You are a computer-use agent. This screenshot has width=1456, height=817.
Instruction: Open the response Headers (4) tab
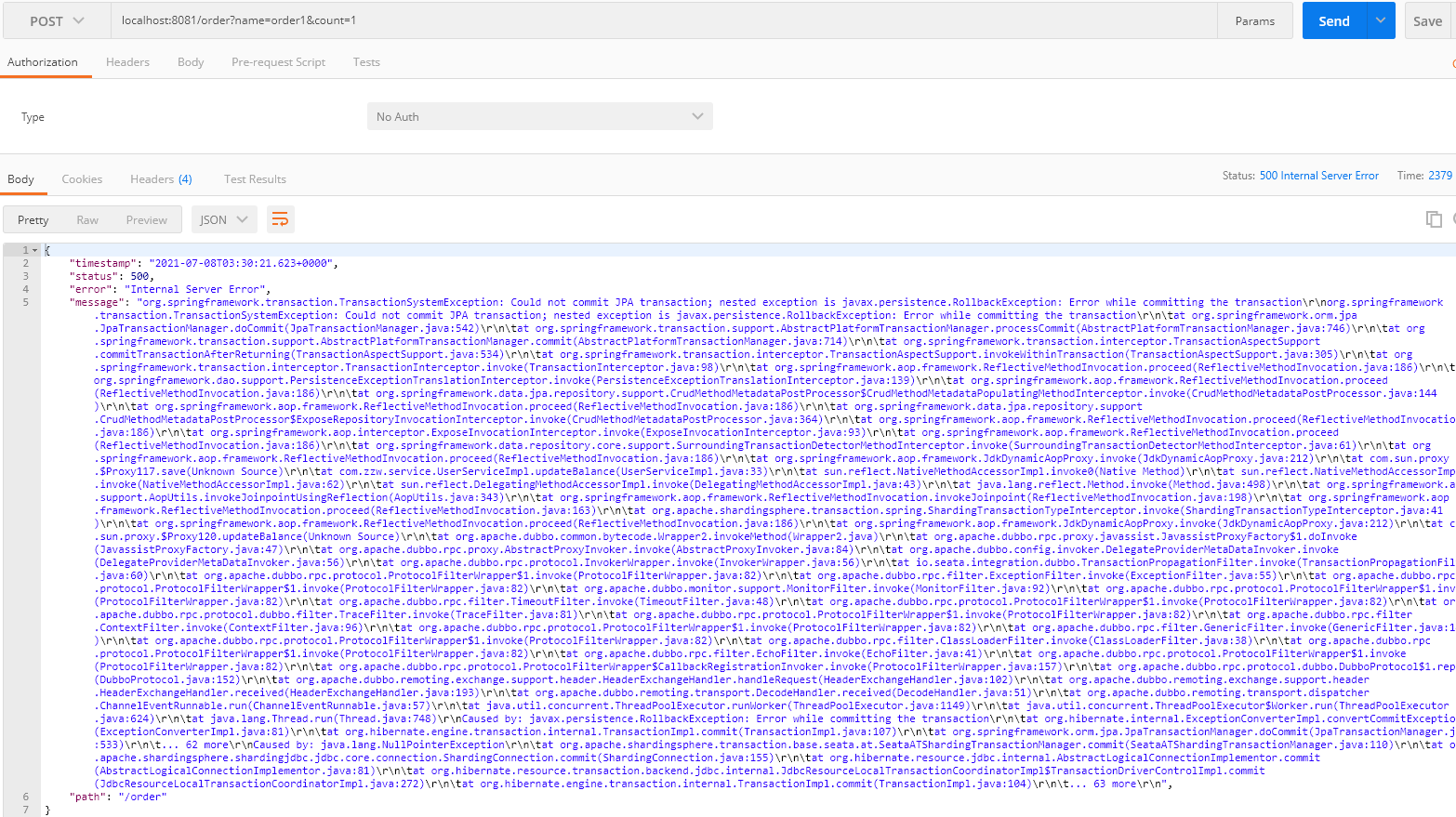tap(162, 178)
